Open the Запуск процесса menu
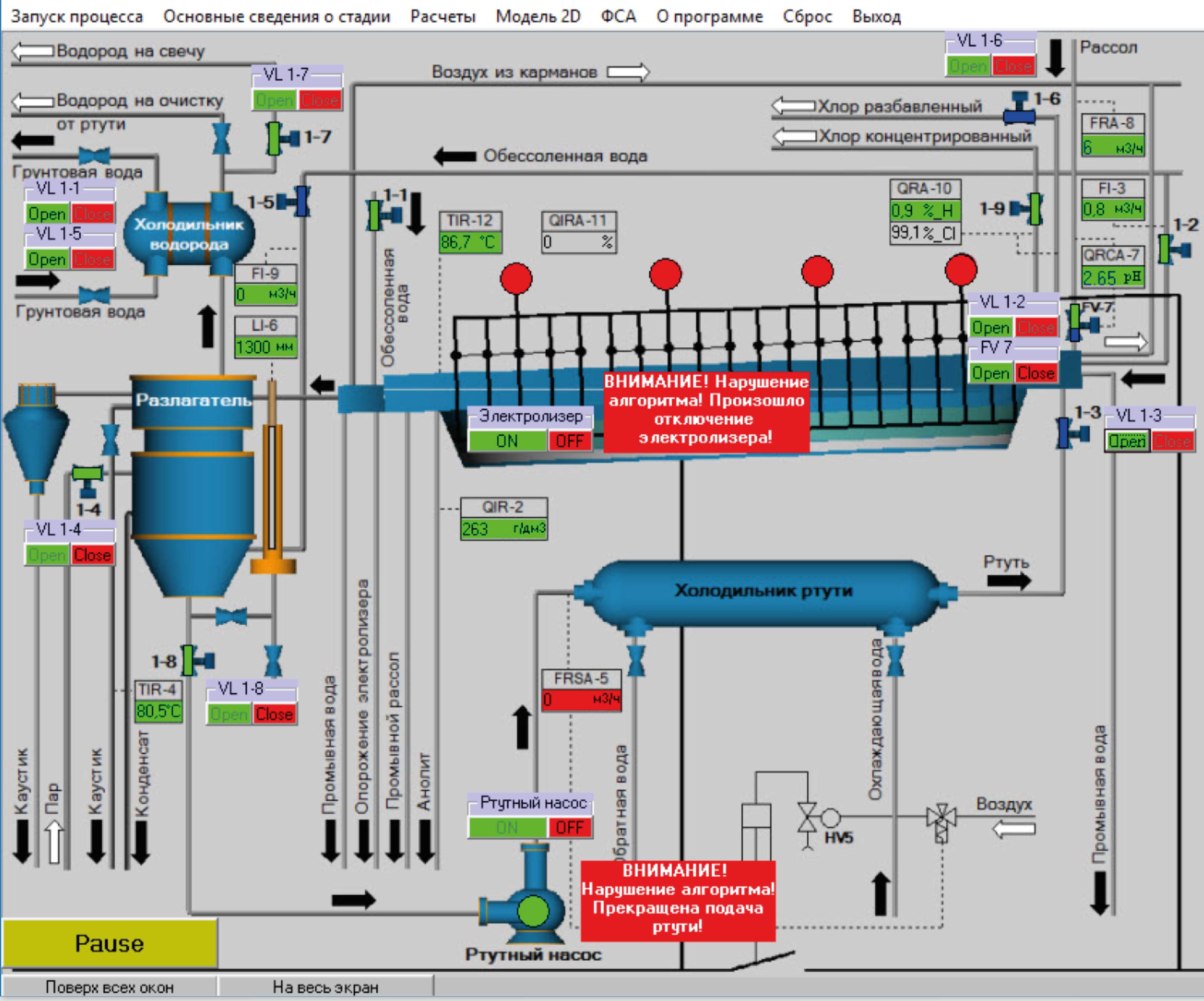The height and width of the screenshot is (1001, 1204). coord(77,16)
